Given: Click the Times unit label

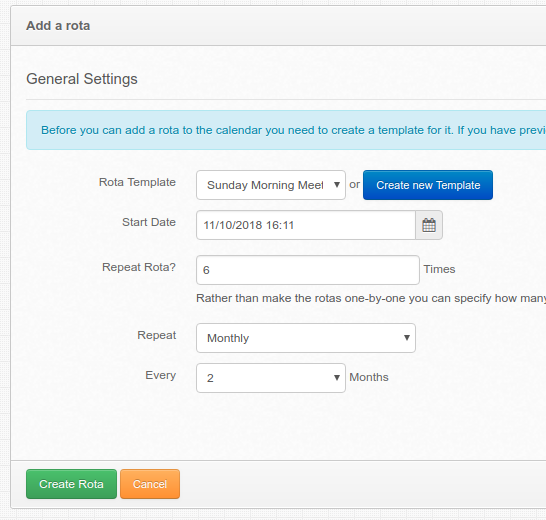Looking at the screenshot, I should coord(439,269).
